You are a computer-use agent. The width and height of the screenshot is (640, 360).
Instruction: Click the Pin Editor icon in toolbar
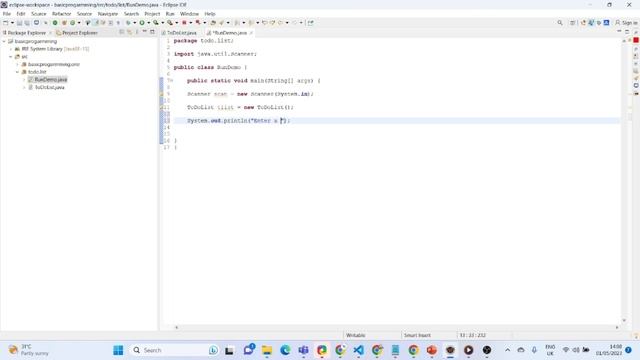click(311, 23)
